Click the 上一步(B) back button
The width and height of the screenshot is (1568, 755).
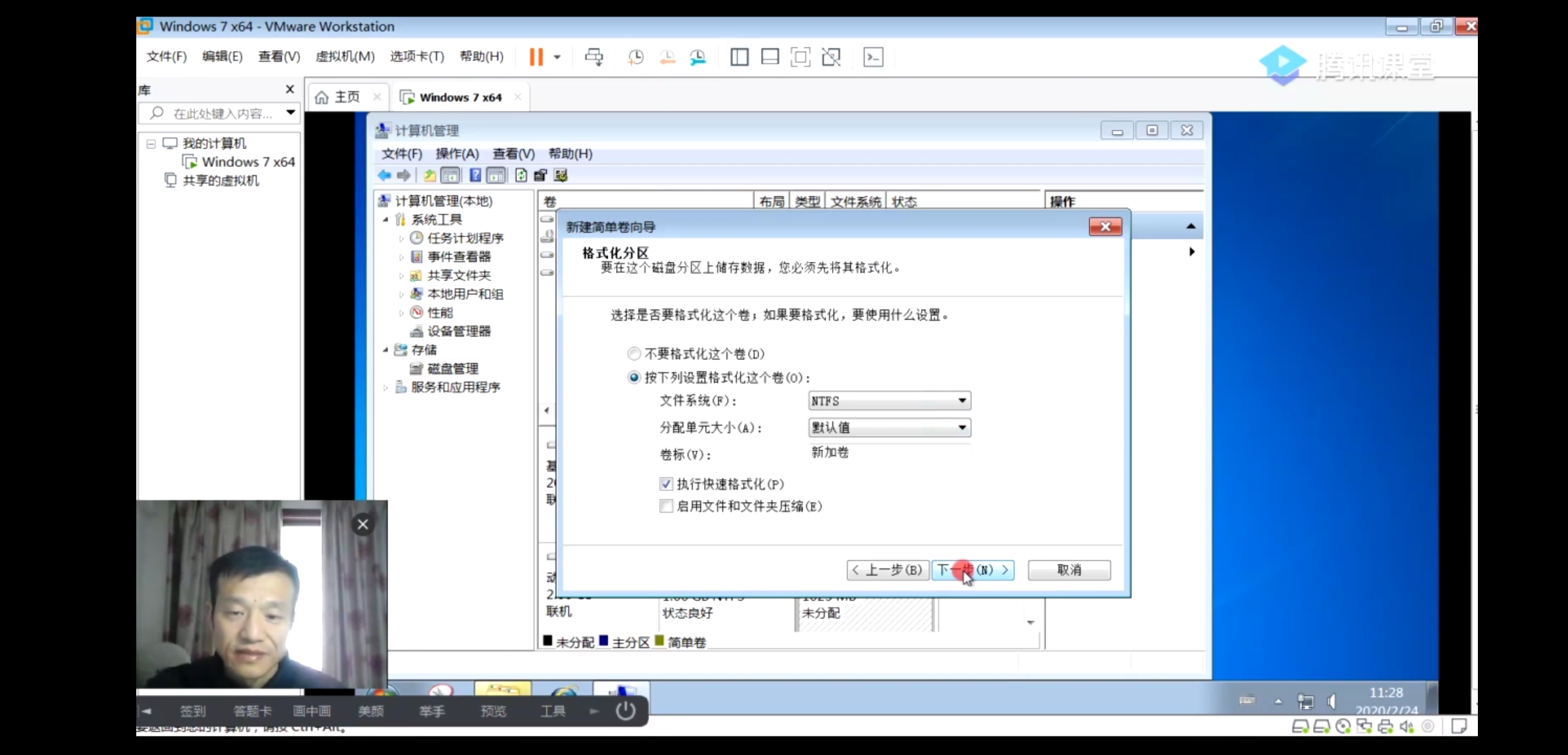point(887,570)
